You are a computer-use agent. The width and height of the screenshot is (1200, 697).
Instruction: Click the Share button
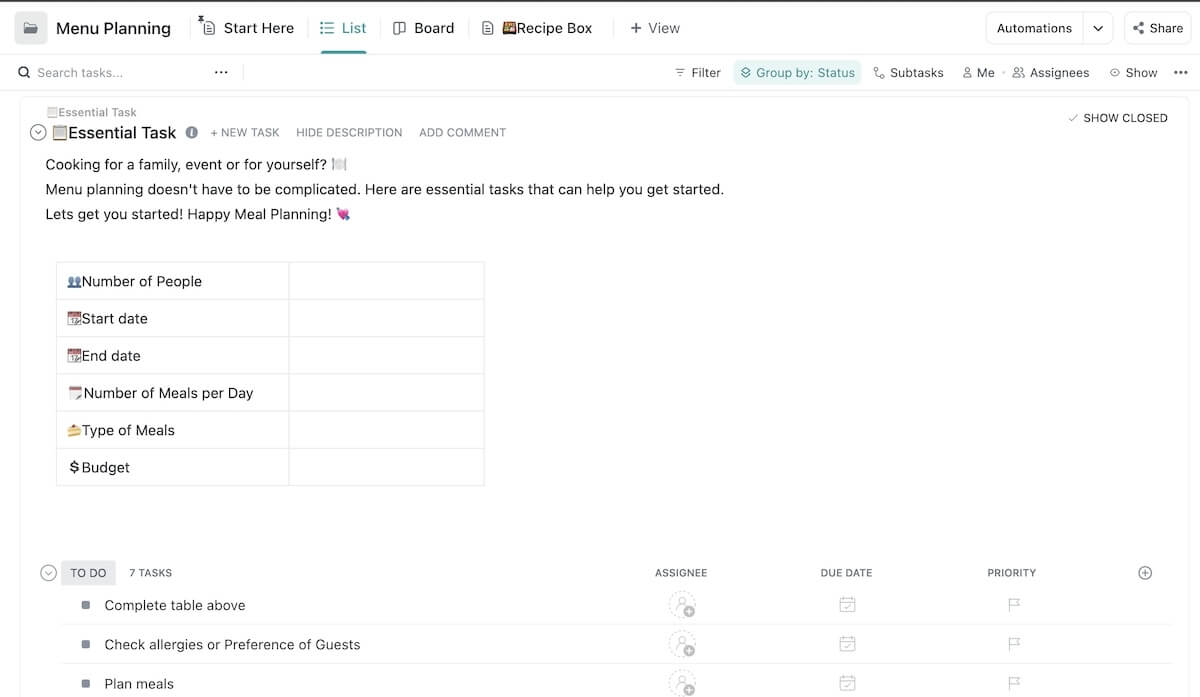tap(1157, 28)
